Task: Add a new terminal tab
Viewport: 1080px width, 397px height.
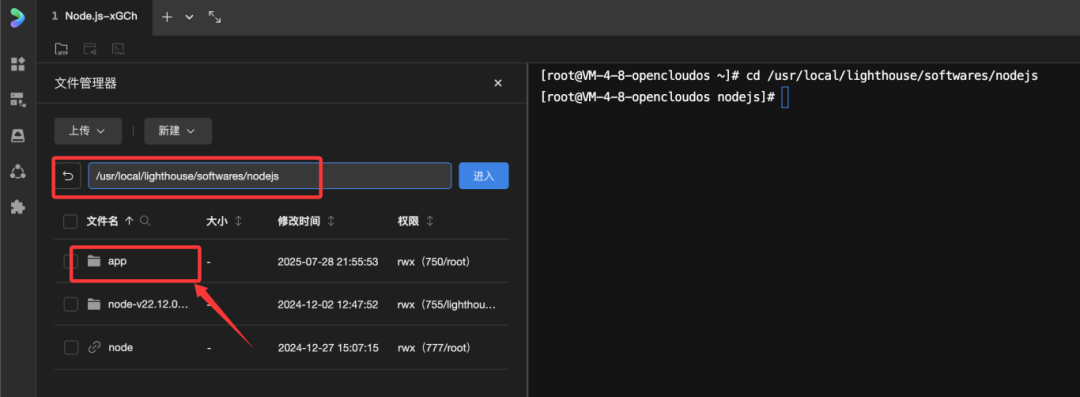Action: coord(167,17)
